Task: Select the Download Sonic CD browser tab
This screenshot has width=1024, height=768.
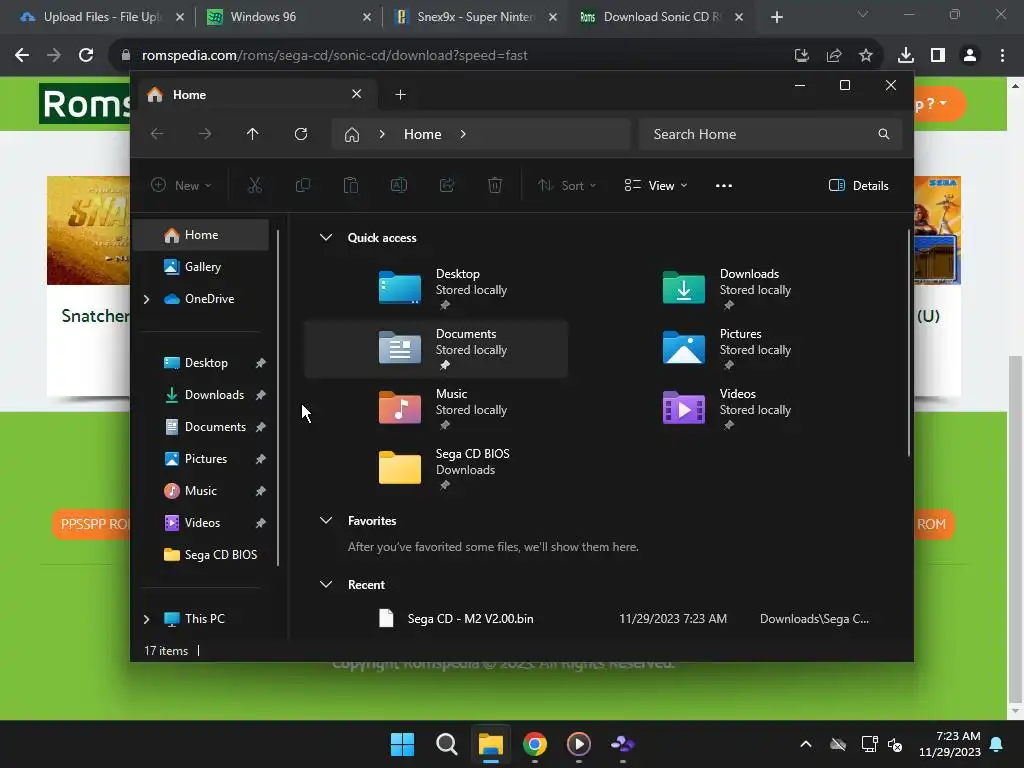Action: coord(662,17)
